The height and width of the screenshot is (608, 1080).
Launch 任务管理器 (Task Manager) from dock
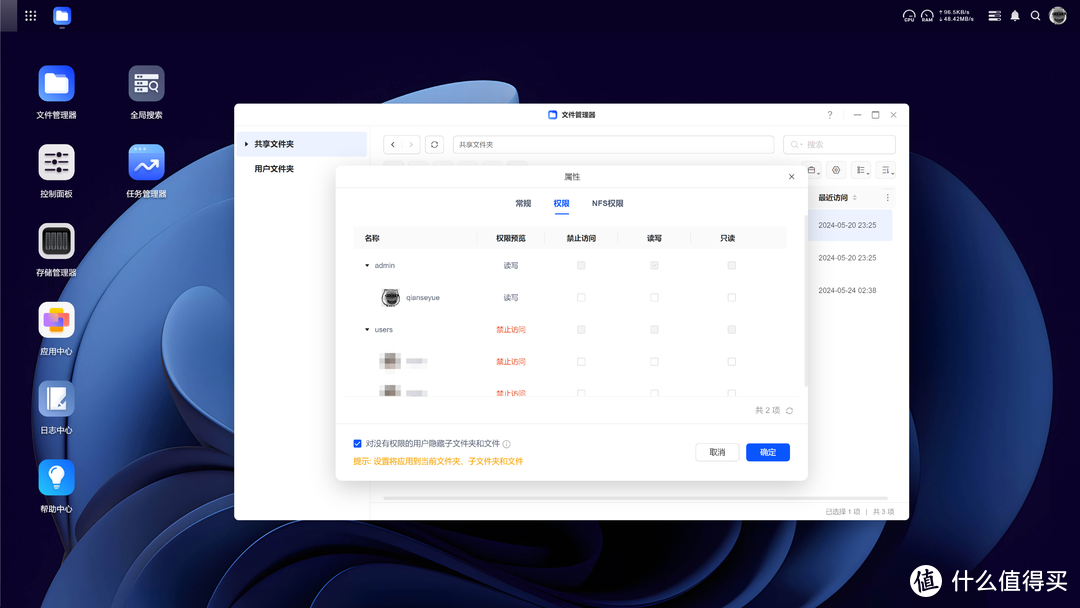tap(146, 160)
